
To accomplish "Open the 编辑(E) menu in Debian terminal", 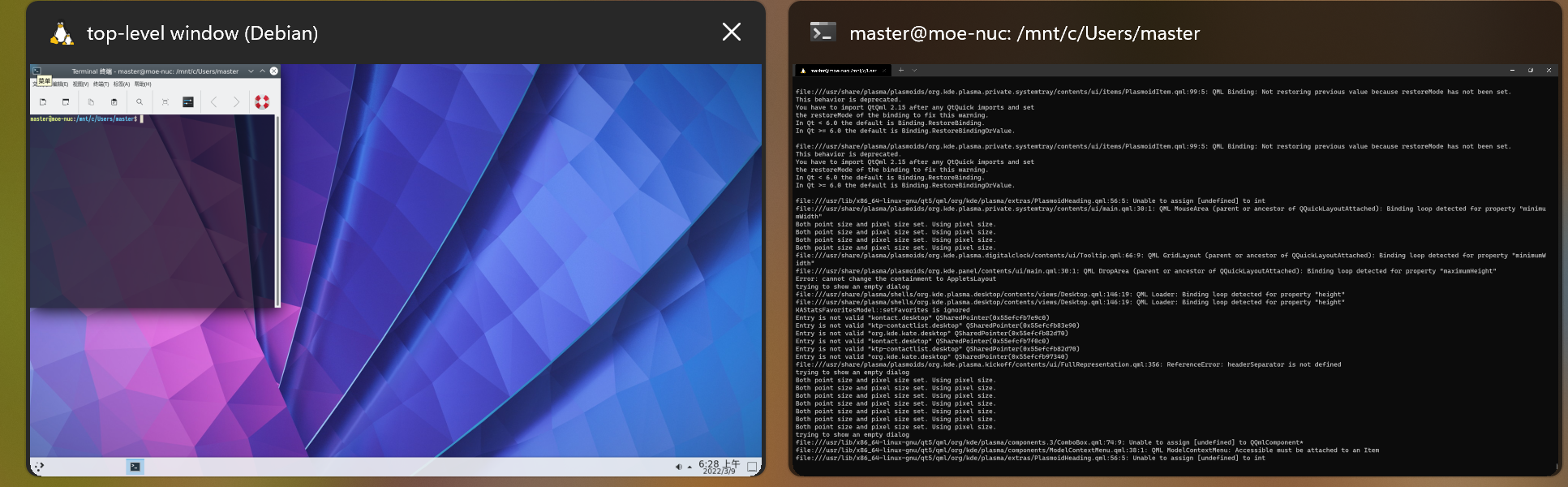I will click(x=60, y=84).
